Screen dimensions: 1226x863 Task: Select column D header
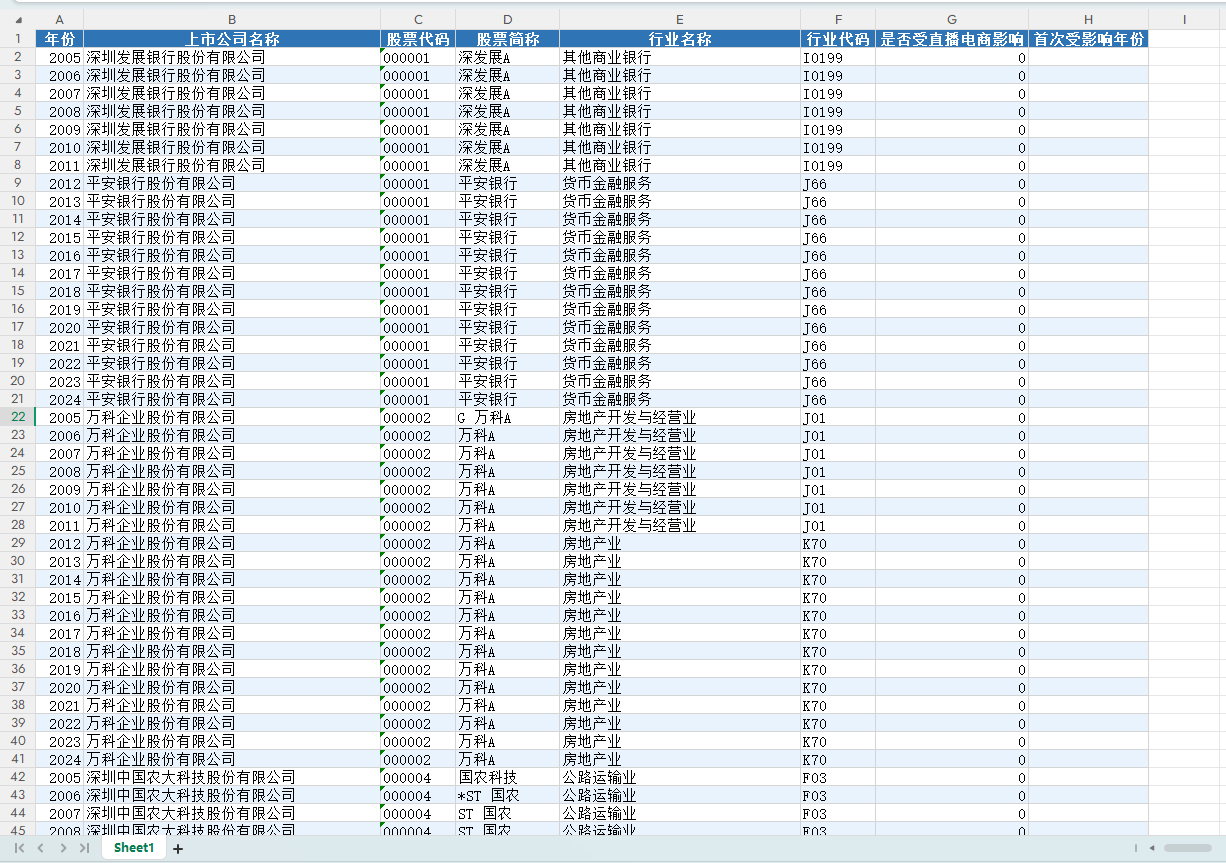(508, 20)
